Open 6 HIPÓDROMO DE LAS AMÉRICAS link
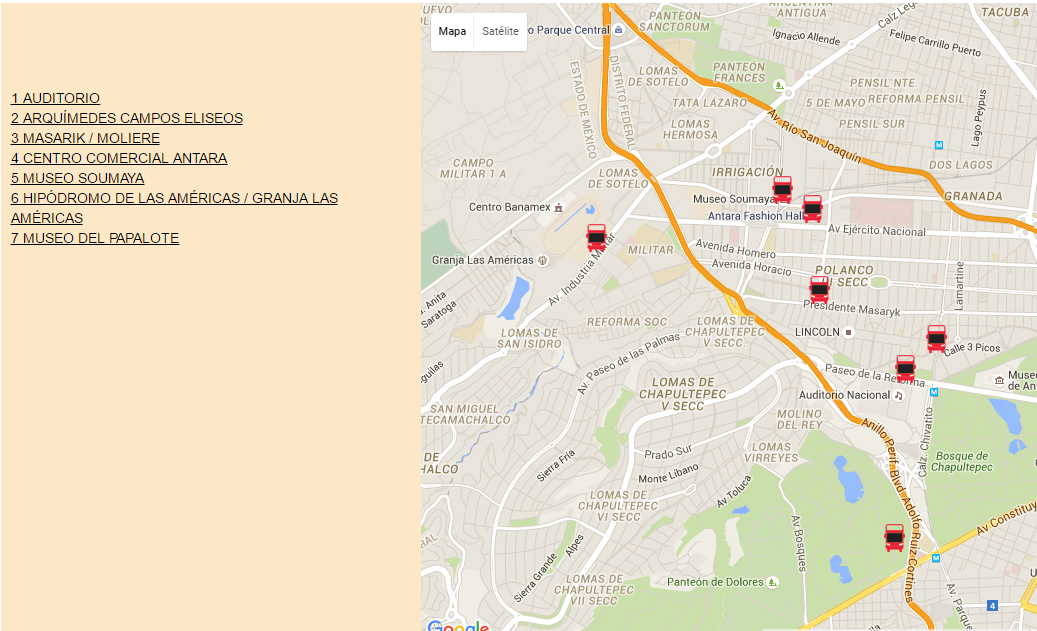 click(174, 198)
